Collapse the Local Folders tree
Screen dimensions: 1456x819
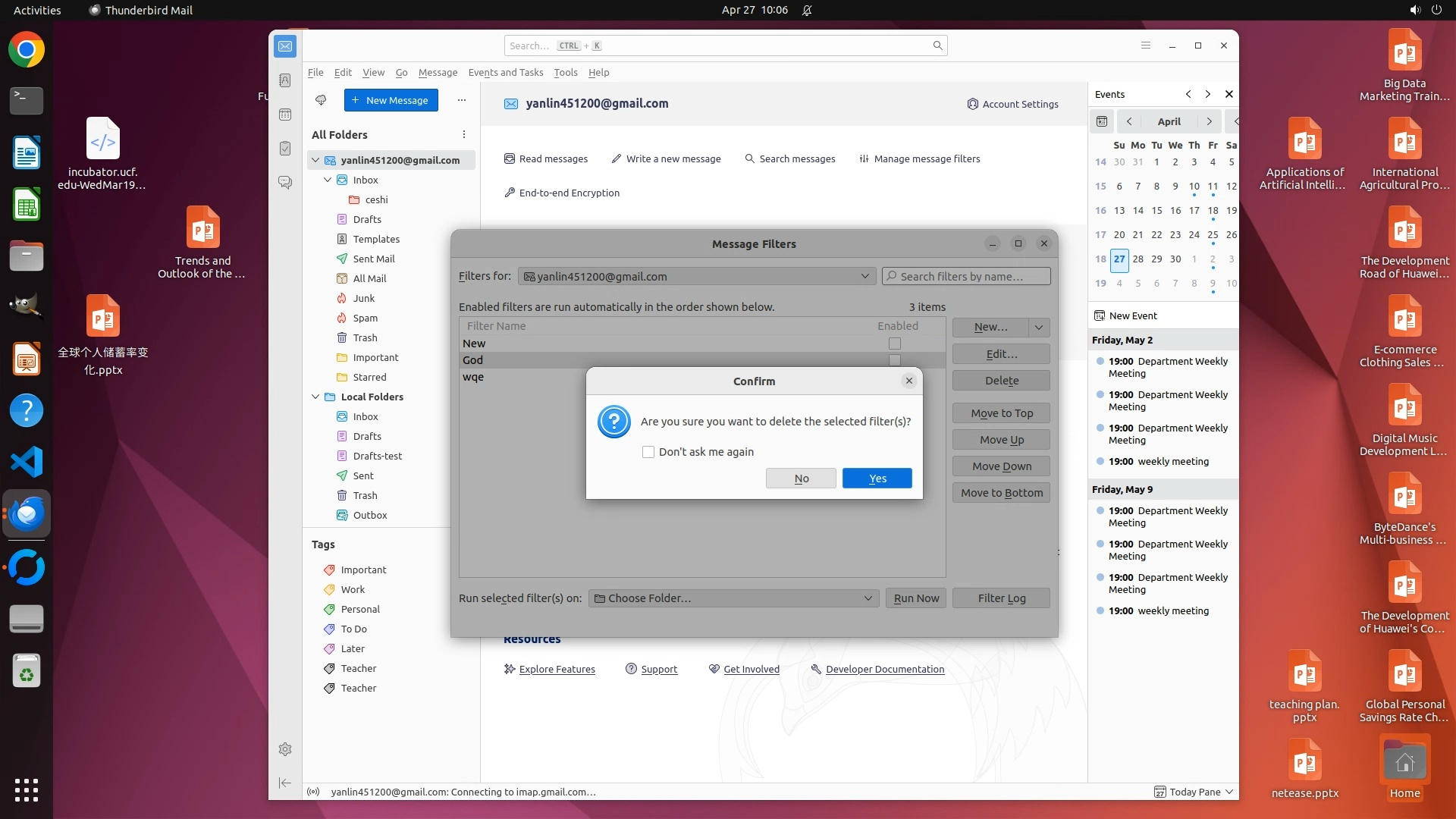[315, 397]
